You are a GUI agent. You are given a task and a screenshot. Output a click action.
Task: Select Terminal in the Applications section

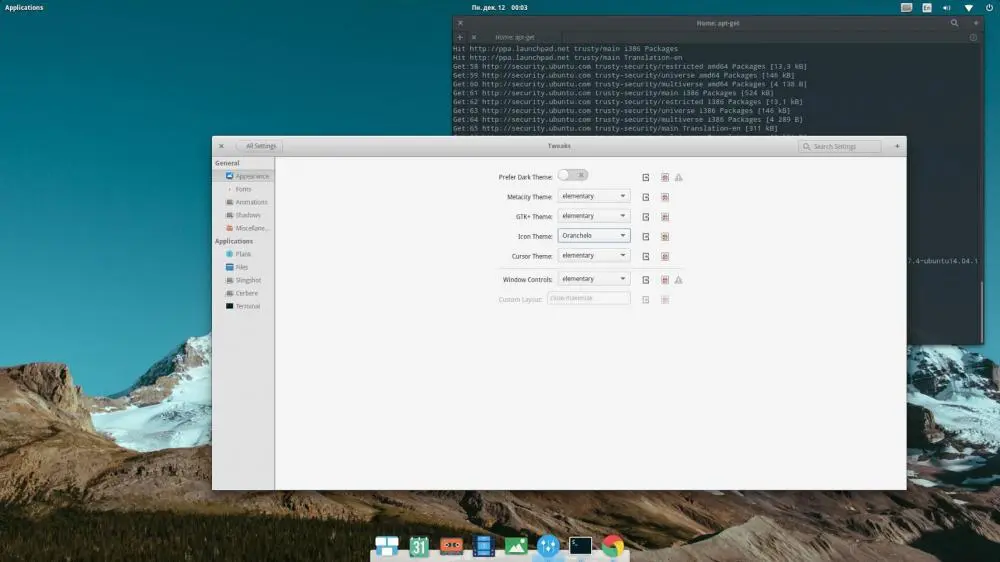244,306
